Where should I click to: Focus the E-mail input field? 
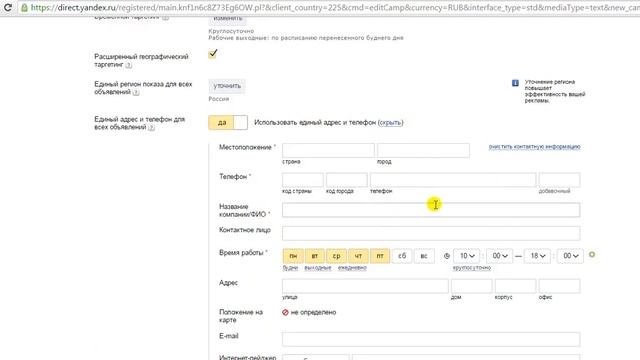[x=431, y=339]
